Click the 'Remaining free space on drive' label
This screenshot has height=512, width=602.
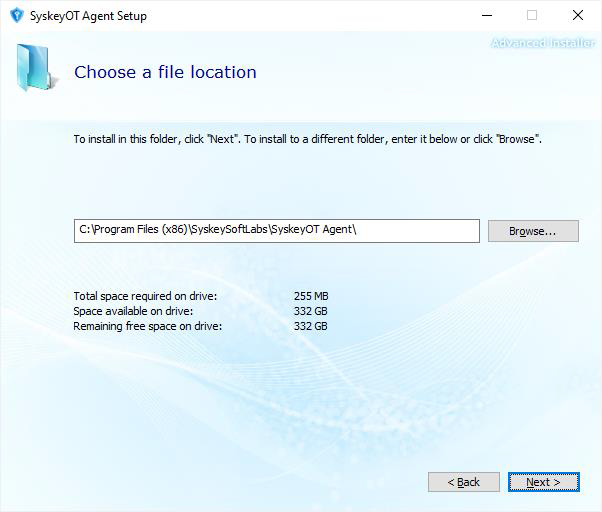148,326
